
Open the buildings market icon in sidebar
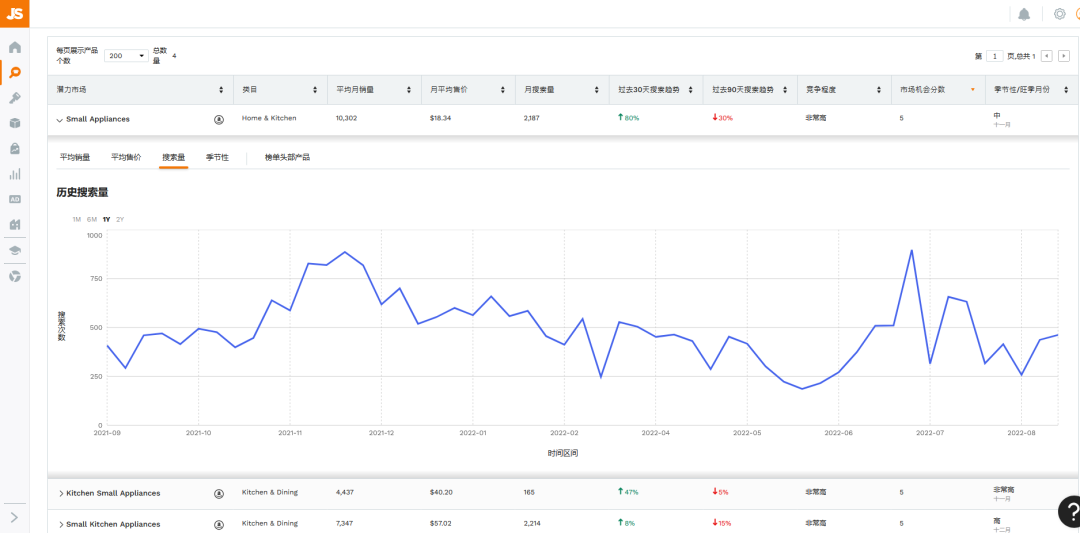pos(14,224)
